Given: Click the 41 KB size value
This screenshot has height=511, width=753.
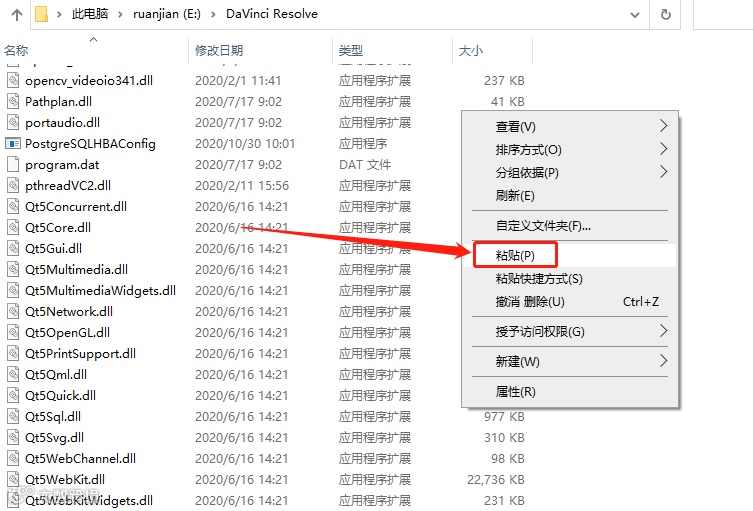Looking at the screenshot, I should pyautogui.click(x=508, y=101).
